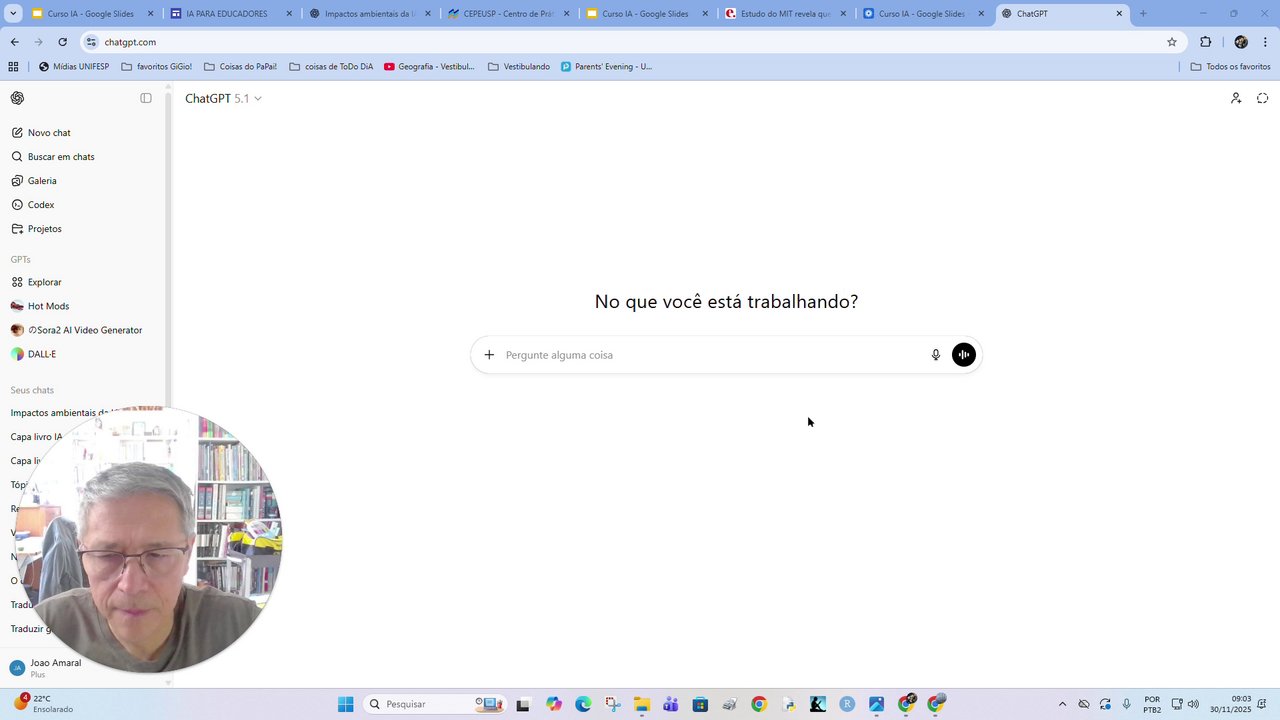
Task: Click the microphone dictation icon
Action: click(x=936, y=355)
